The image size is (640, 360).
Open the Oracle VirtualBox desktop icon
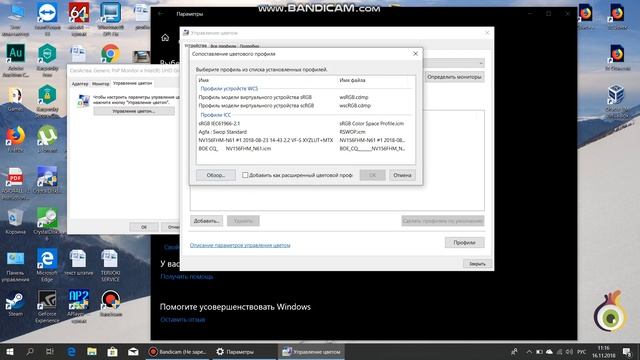click(616, 95)
